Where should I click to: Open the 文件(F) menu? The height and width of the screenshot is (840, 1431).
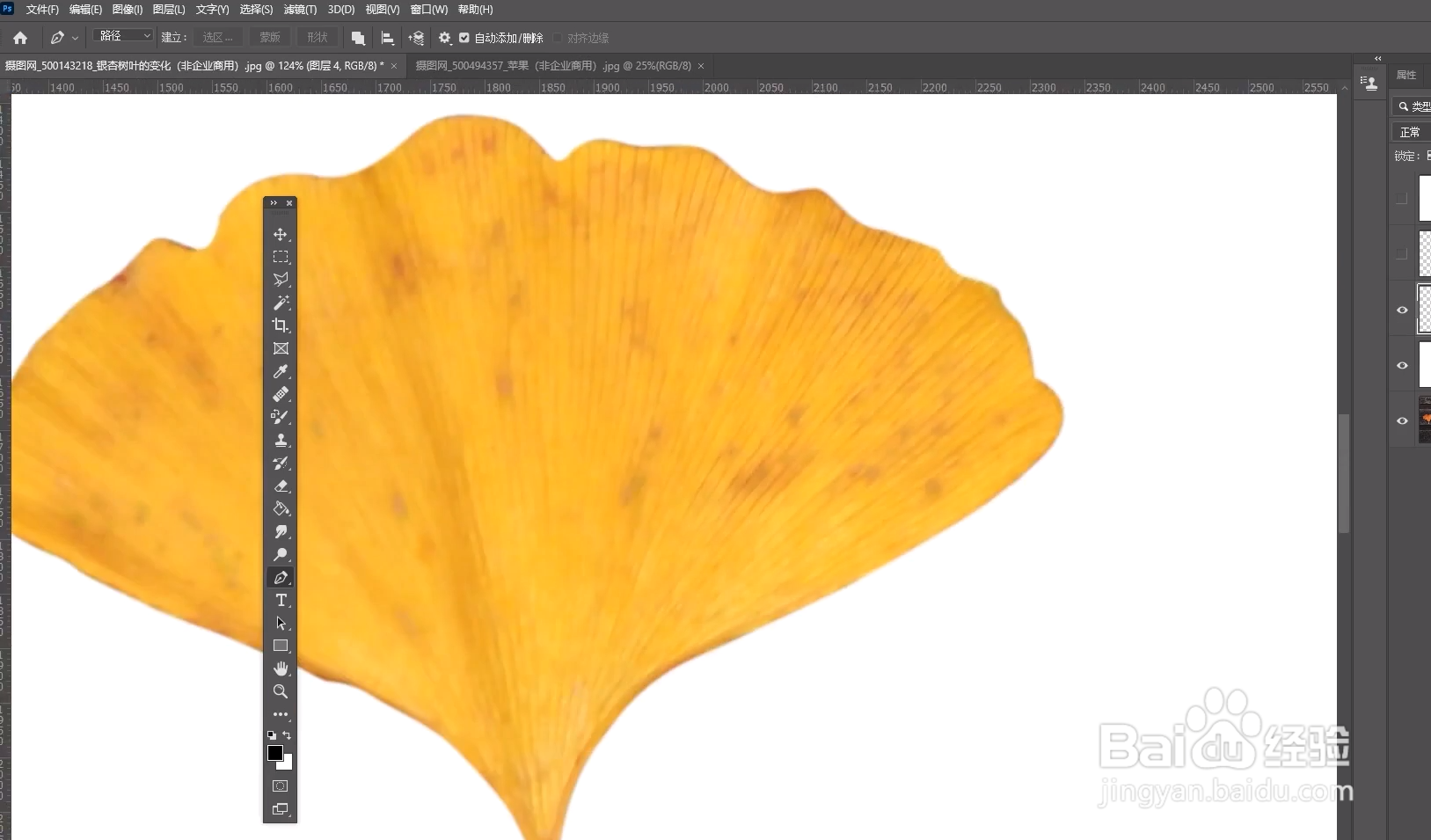pos(42,10)
